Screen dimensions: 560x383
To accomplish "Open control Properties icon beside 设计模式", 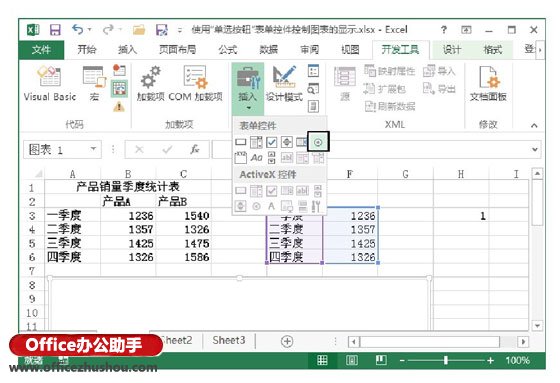I will [313, 71].
